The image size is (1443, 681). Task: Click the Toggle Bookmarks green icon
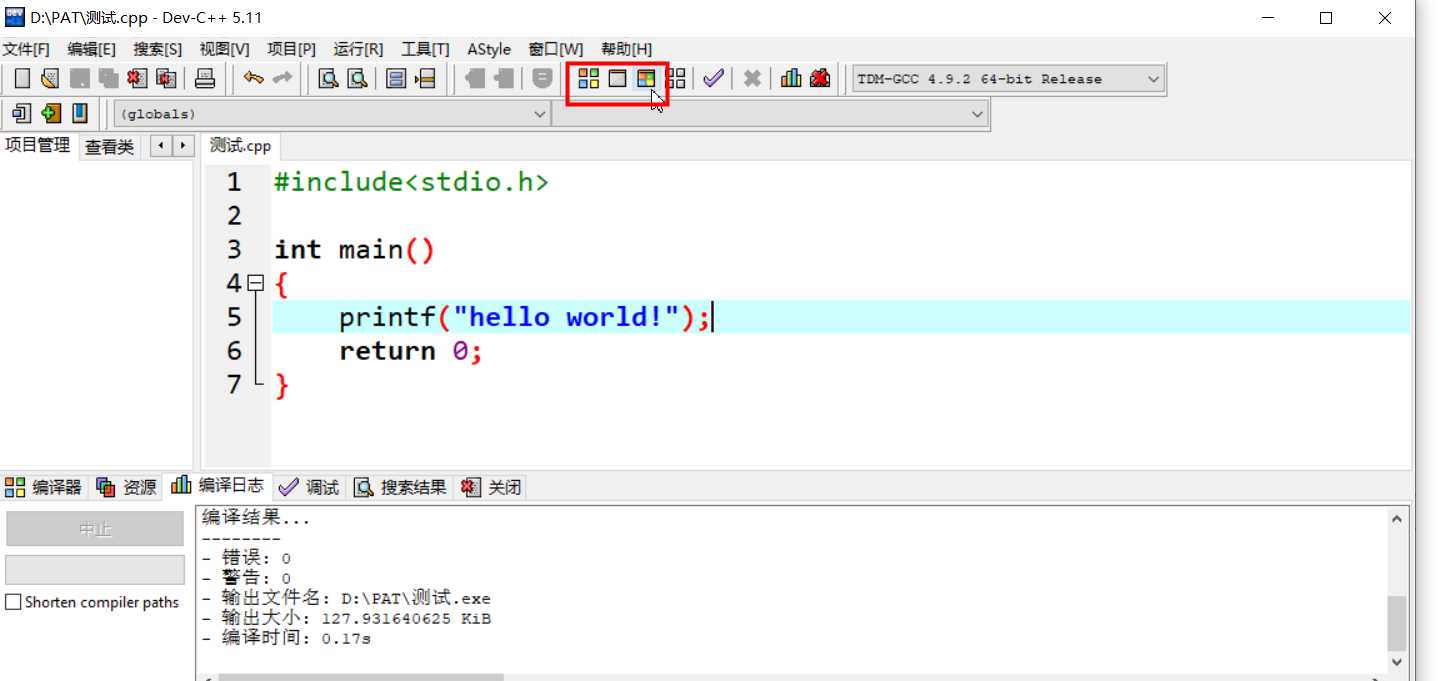(x=51, y=113)
